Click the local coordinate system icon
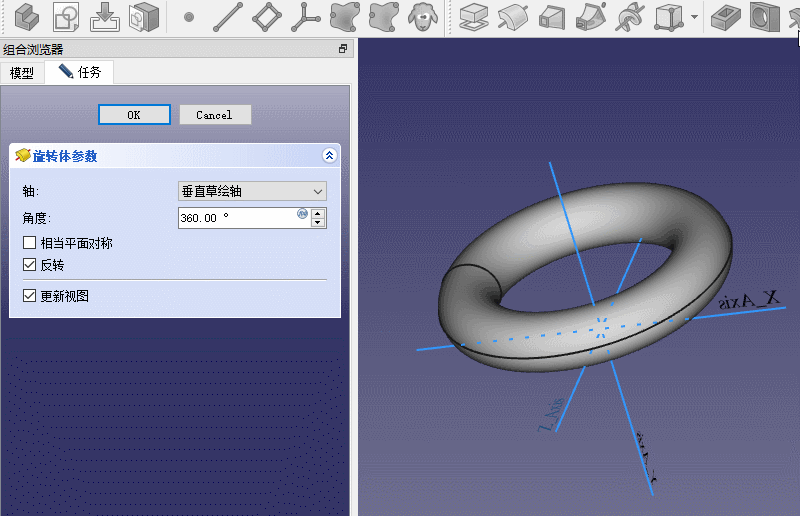This screenshot has width=800, height=516. [305, 17]
